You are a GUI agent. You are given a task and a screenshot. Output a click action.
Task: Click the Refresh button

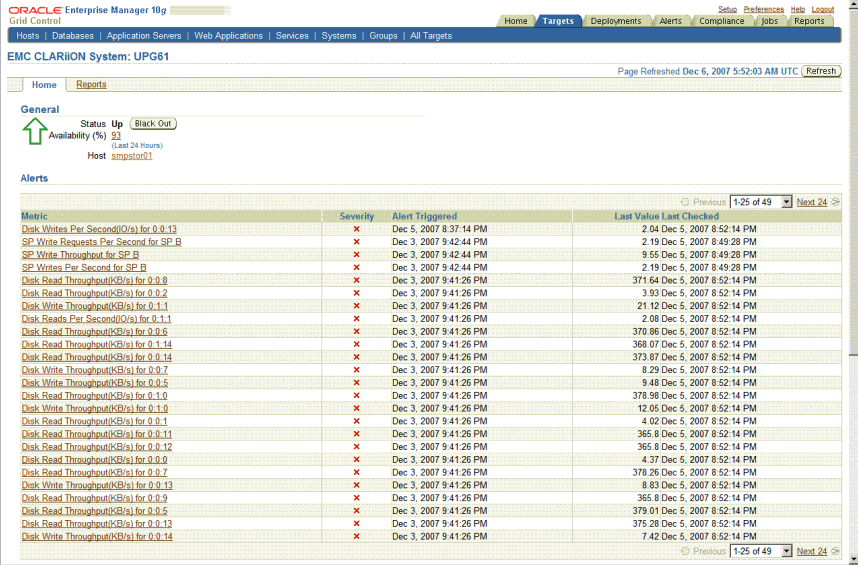point(821,71)
